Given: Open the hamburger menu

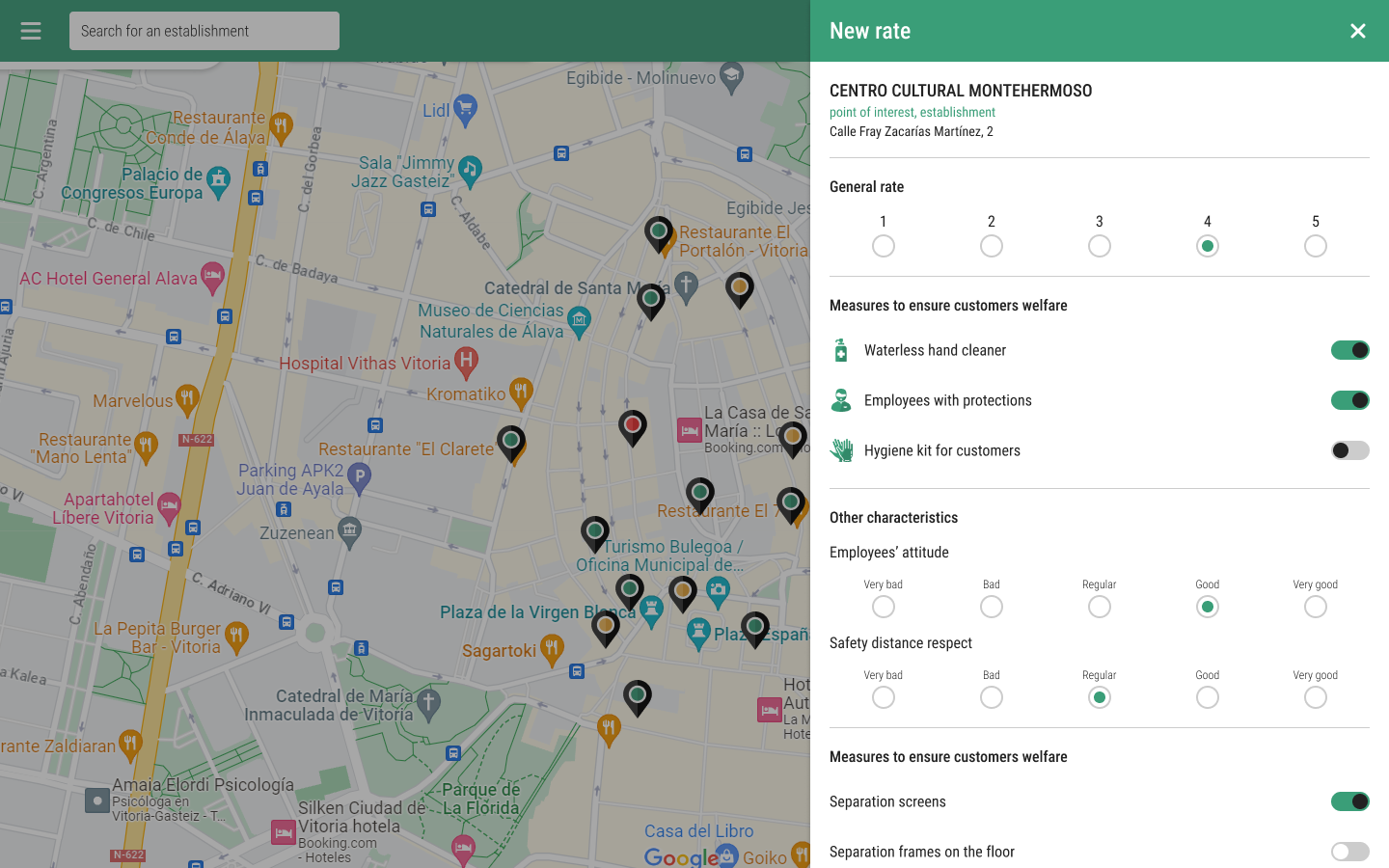Looking at the screenshot, I should click(31, 31).
